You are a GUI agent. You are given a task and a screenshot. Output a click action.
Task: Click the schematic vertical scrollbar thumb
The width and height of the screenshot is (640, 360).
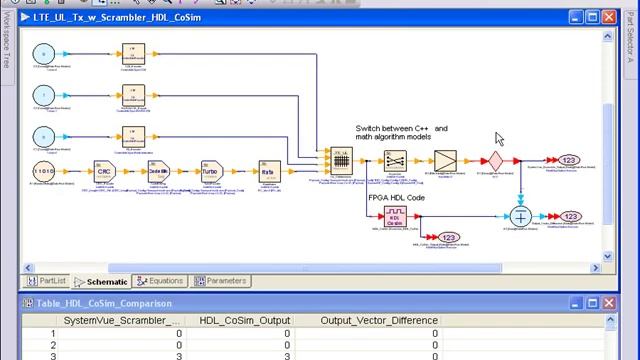point(607,164)
